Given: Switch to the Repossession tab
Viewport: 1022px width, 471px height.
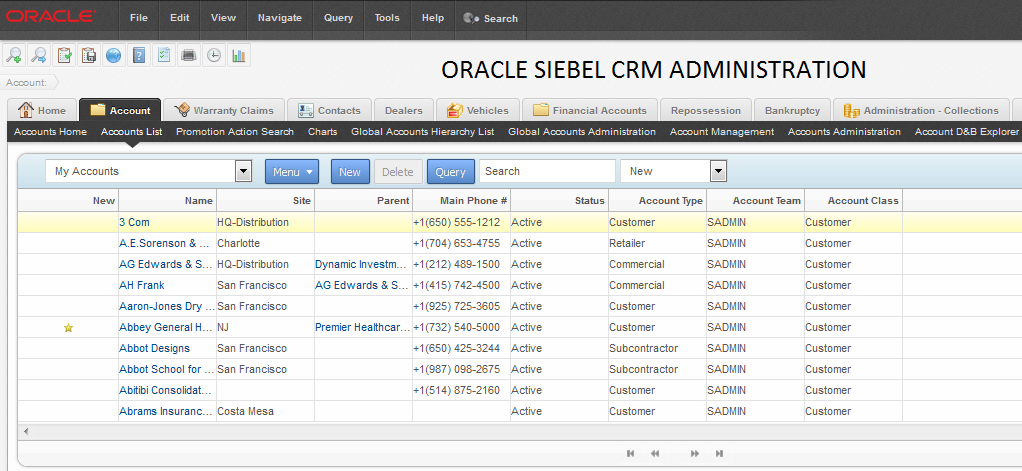Looking at the screenshot, I should coord(706,110).
